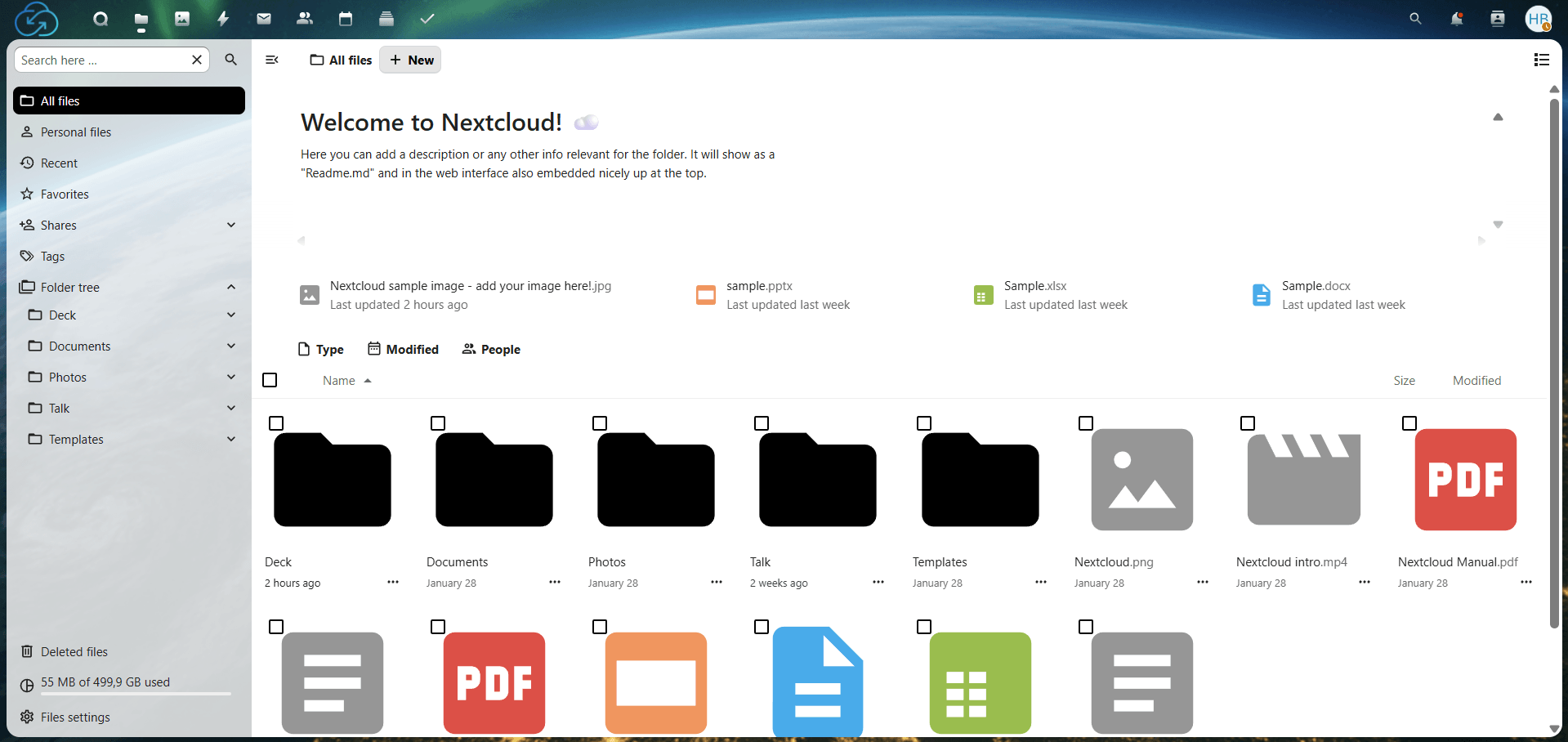Tick the select-all checkbox in file list header
Image resolution: width=1568 pixels, height=742 pixels.
[x=270, y=380]
